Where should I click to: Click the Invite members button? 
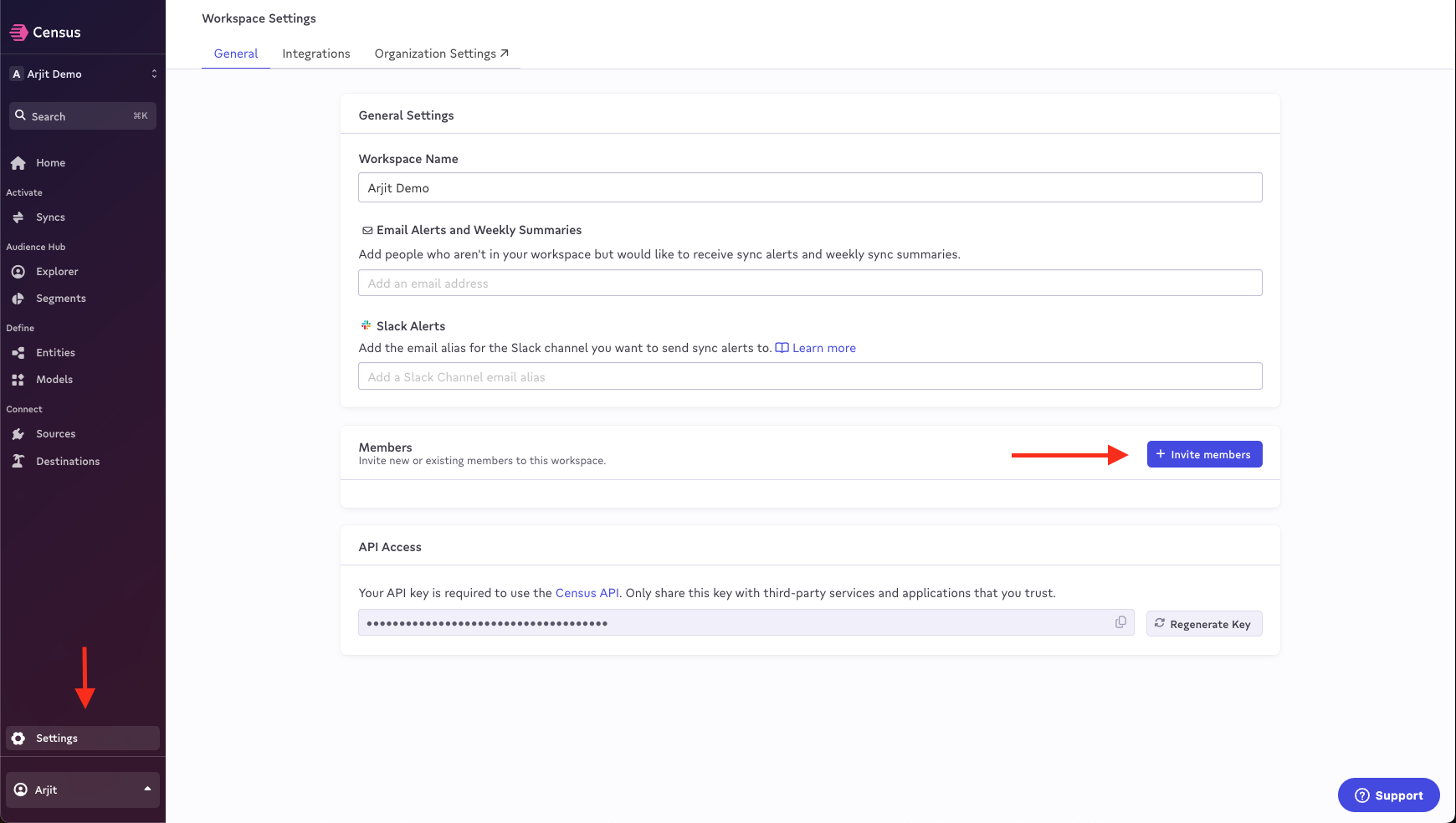(1204, 454)
